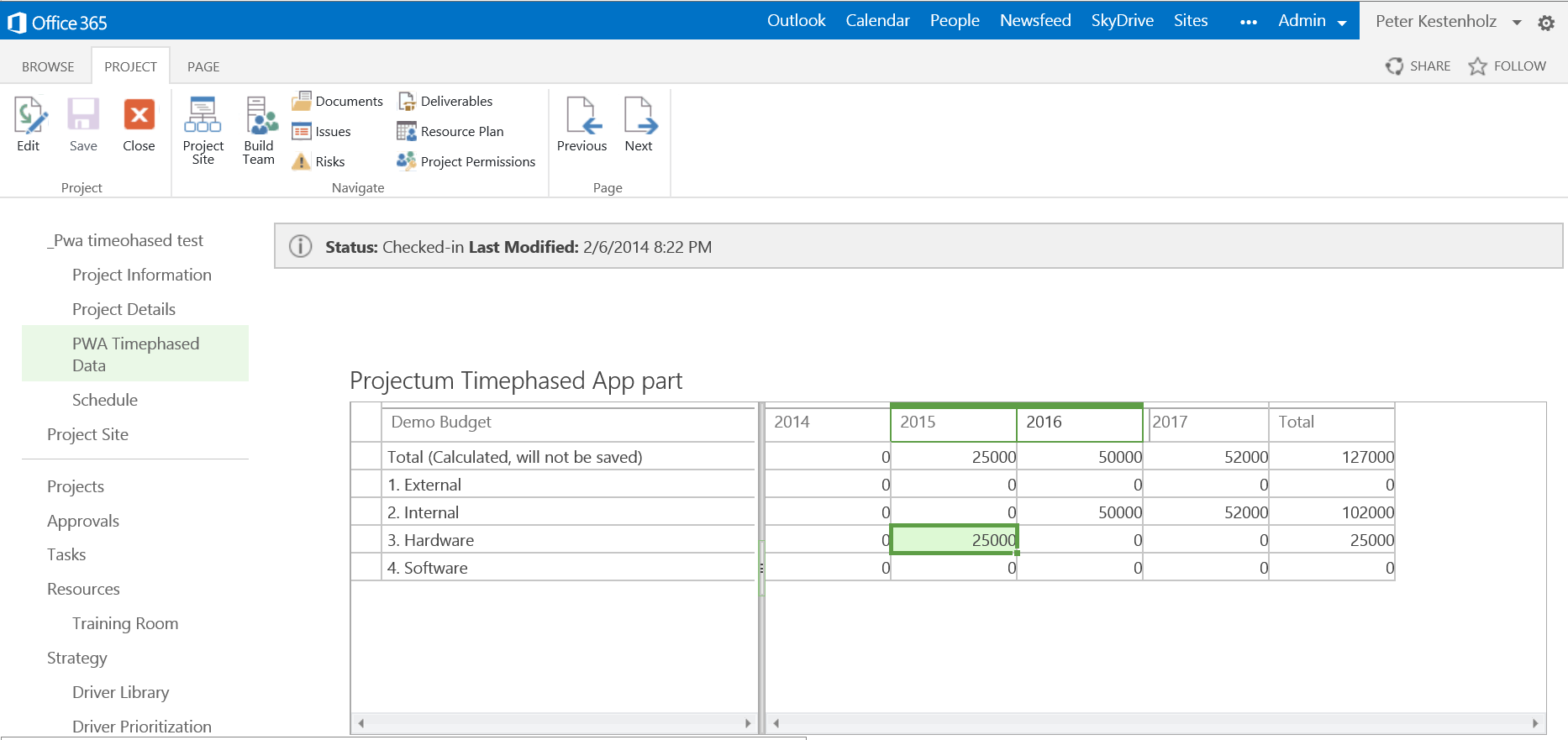Click the status info icon
1568x740 pixels.
click(300, 246)
